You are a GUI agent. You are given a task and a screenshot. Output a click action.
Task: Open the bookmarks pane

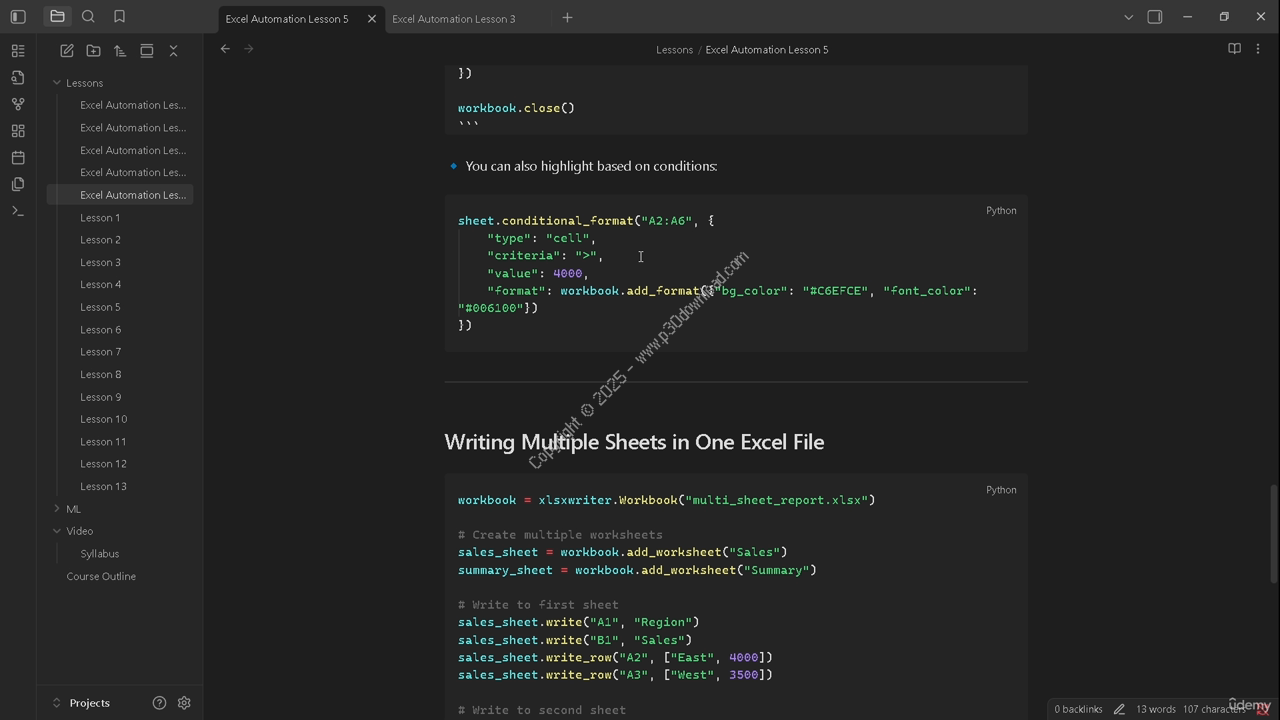[x=119, y=17]
